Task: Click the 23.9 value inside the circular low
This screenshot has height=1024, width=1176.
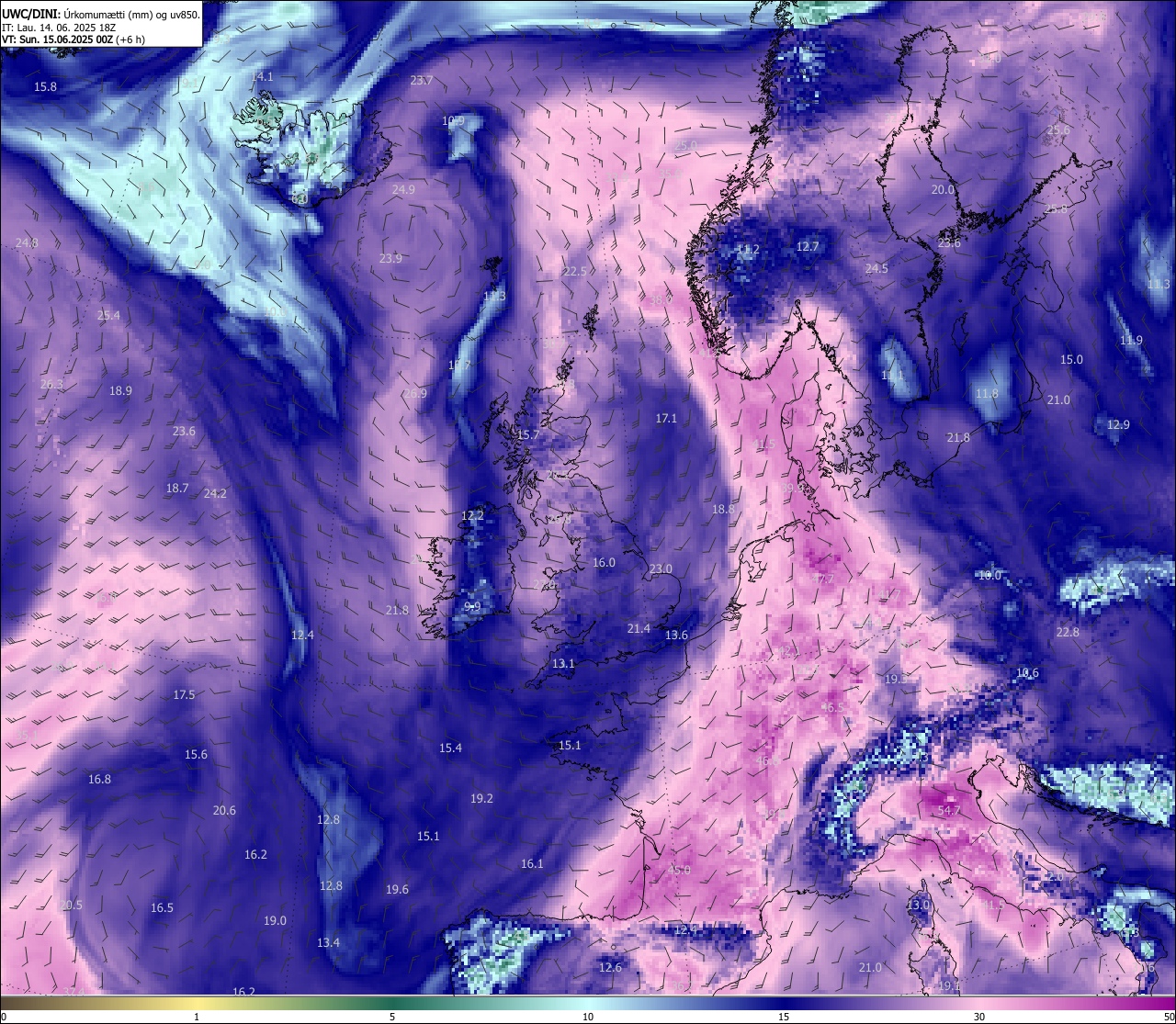Action: tap(390, 259)
